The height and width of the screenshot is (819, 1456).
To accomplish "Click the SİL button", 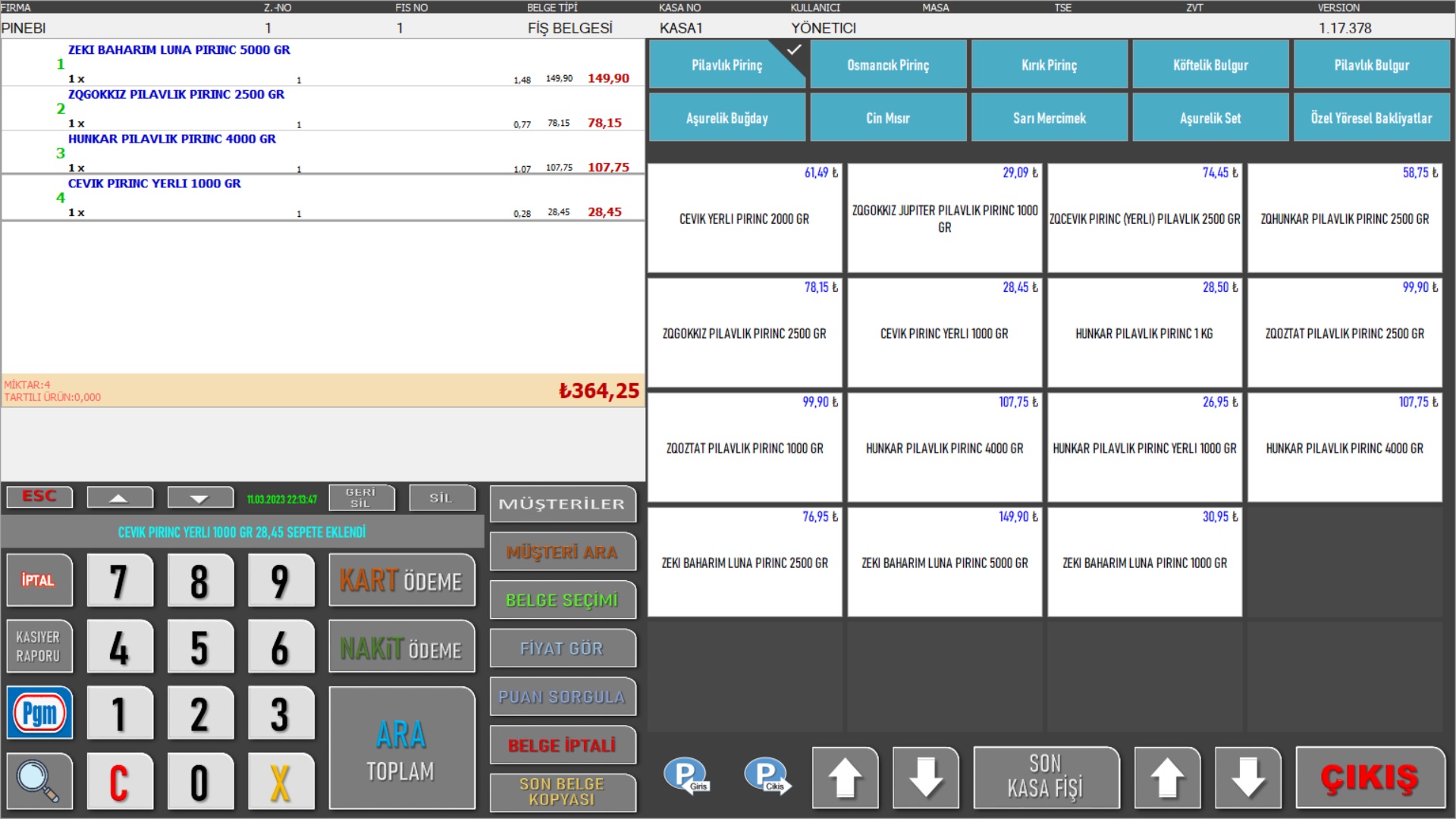I will (x=441, y=498).
